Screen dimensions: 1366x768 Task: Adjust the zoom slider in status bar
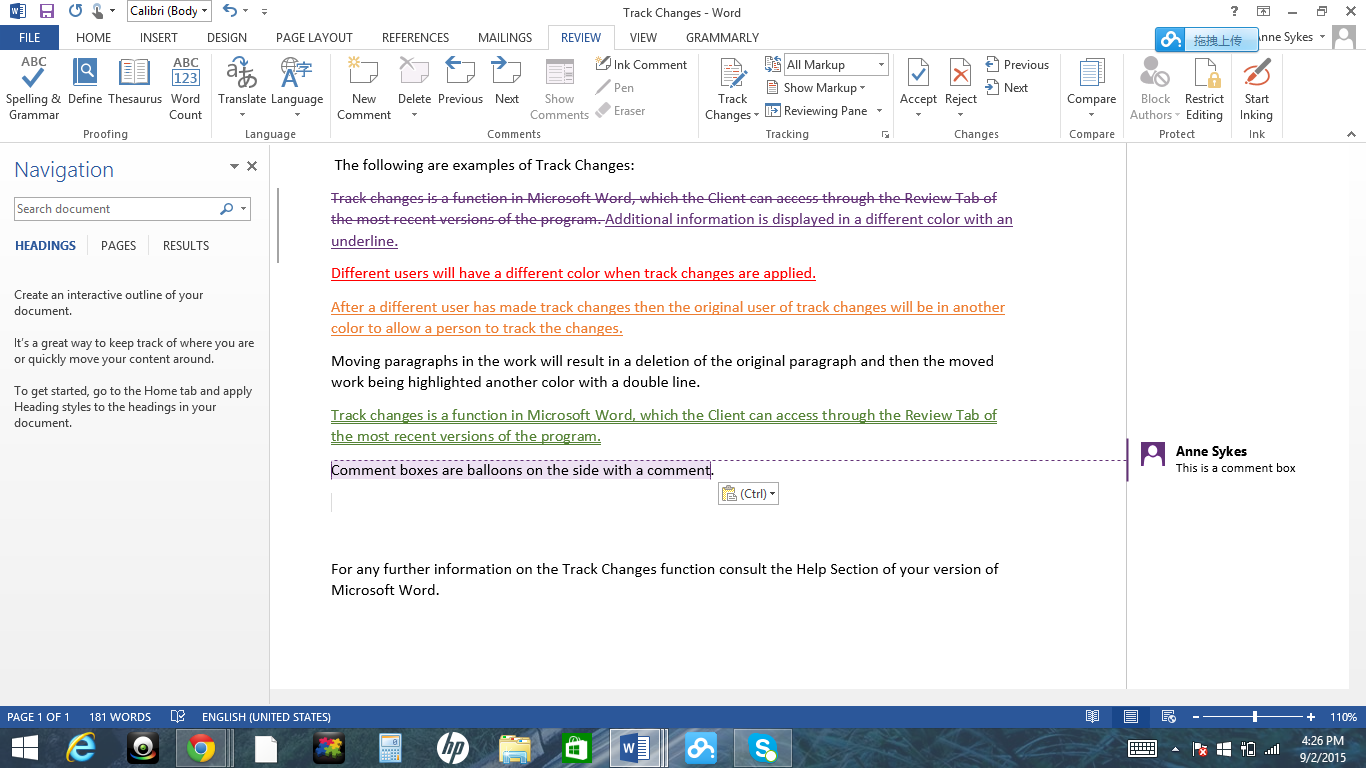tap(1252, 717)
